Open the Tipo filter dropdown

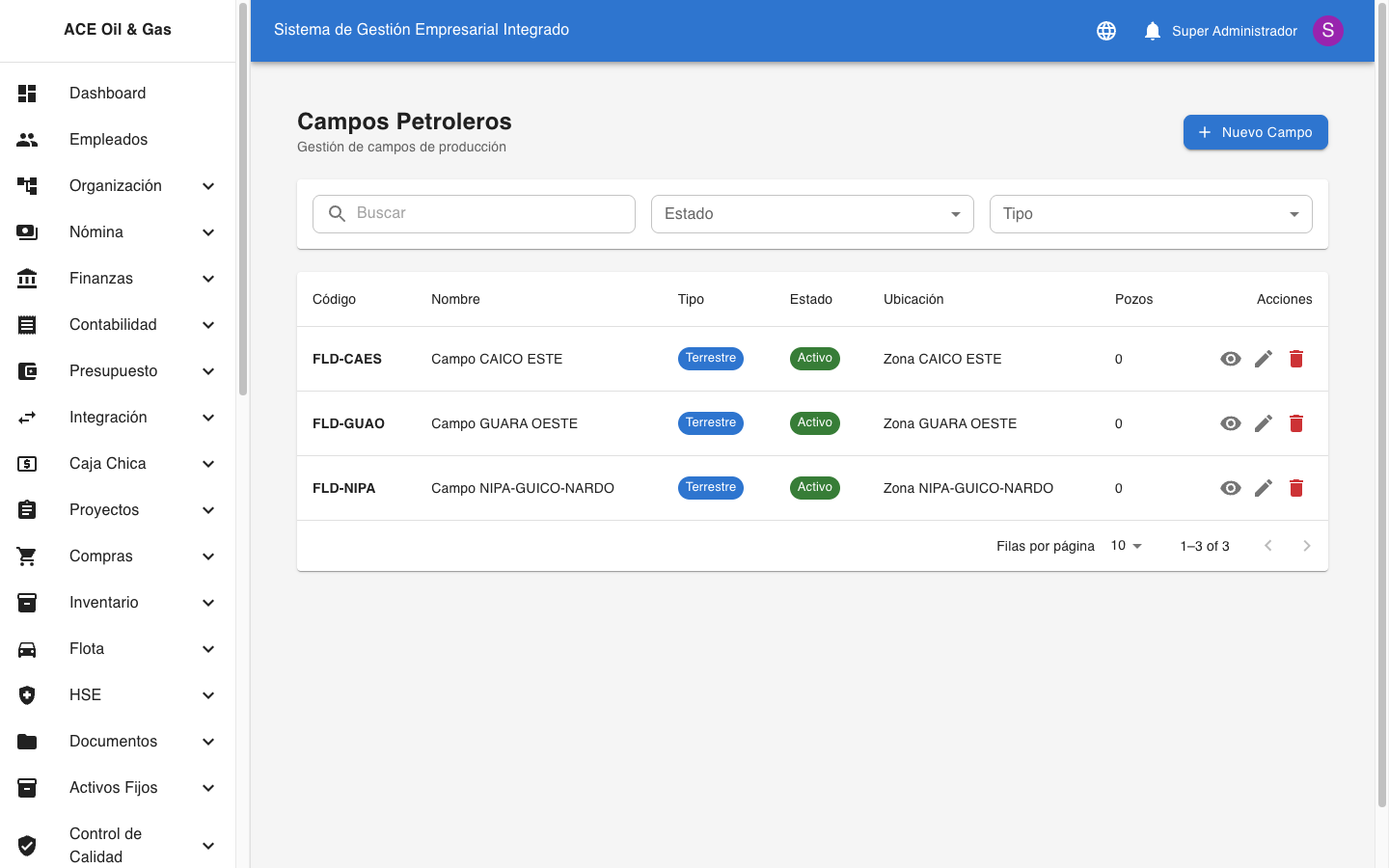point(1150,214)
